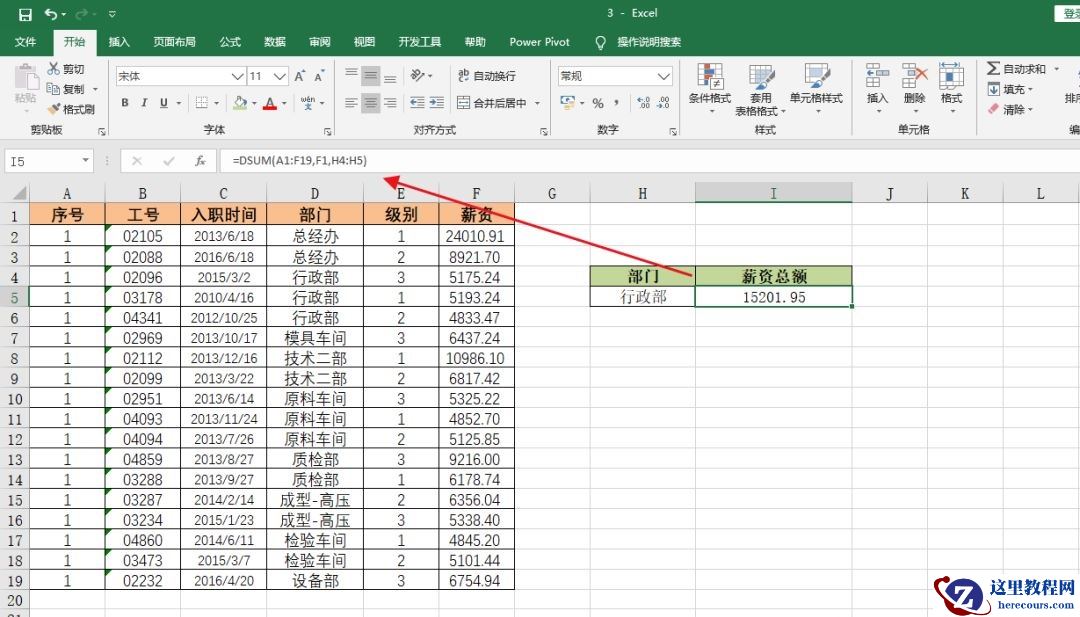Toggle bold formatting
The image size is (1080, 617).
(125, 103)
